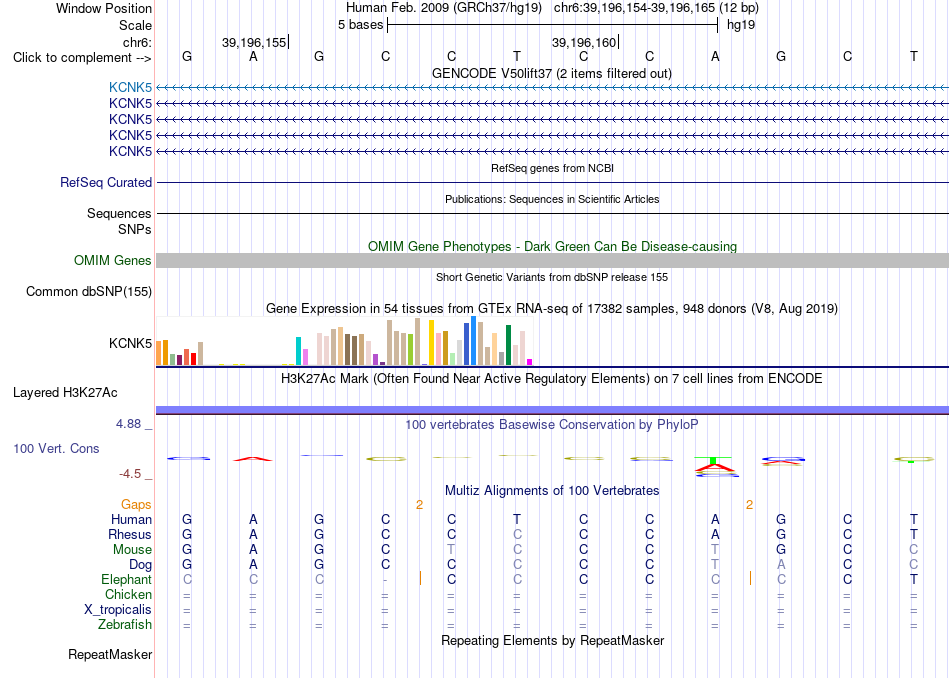Screen dimensions: 950x678
Task: Click the Layered H3K27Ac track label
Action: click(65, 393)
